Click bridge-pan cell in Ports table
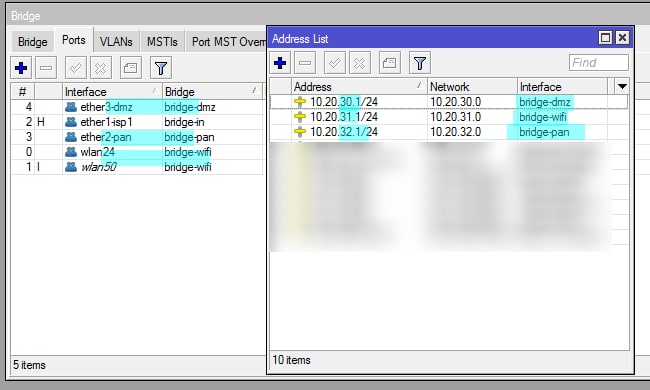Image resolution: width=650 pixels, height=390 pixels. click(189, 137)
